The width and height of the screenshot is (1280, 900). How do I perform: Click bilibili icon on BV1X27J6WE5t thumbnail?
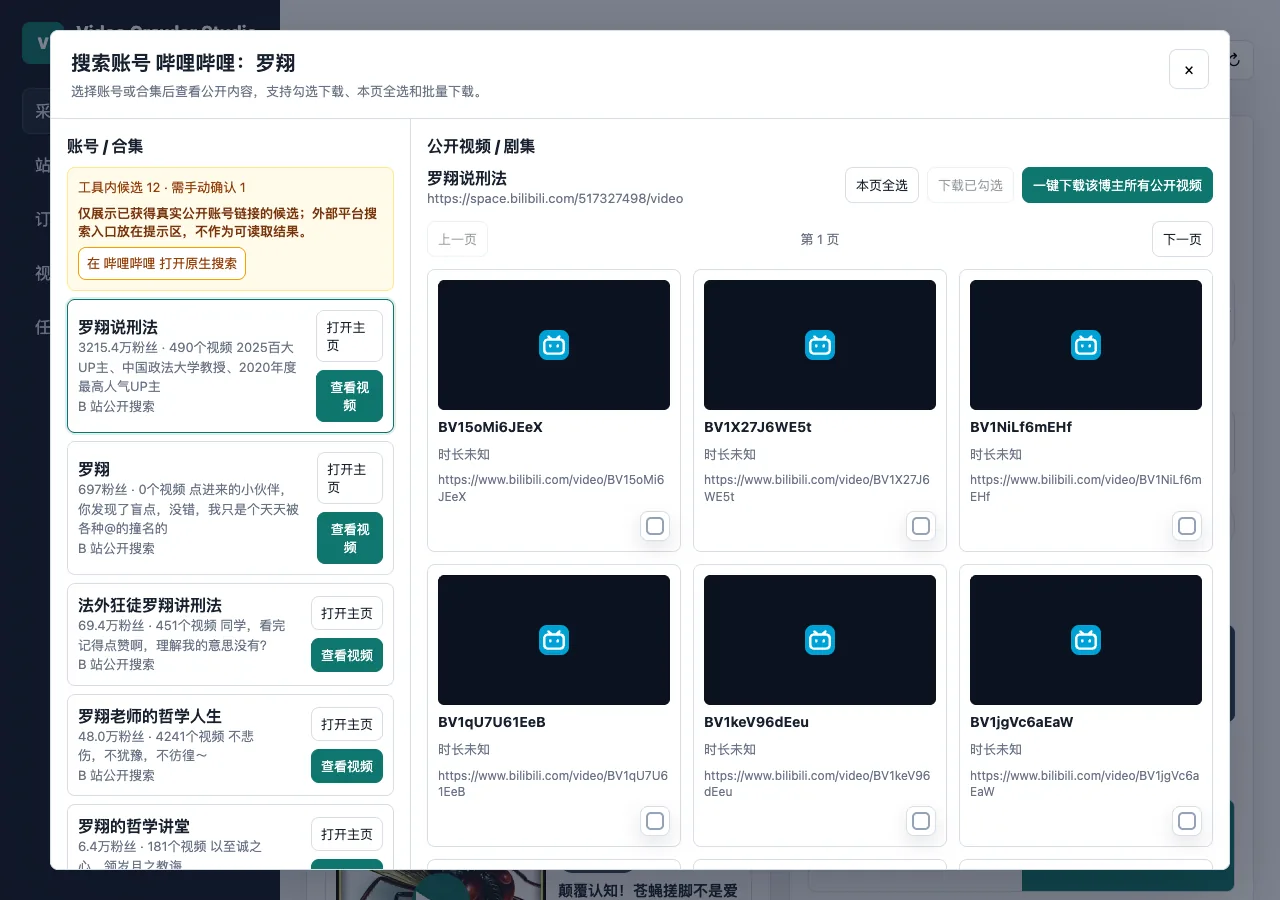820,345
